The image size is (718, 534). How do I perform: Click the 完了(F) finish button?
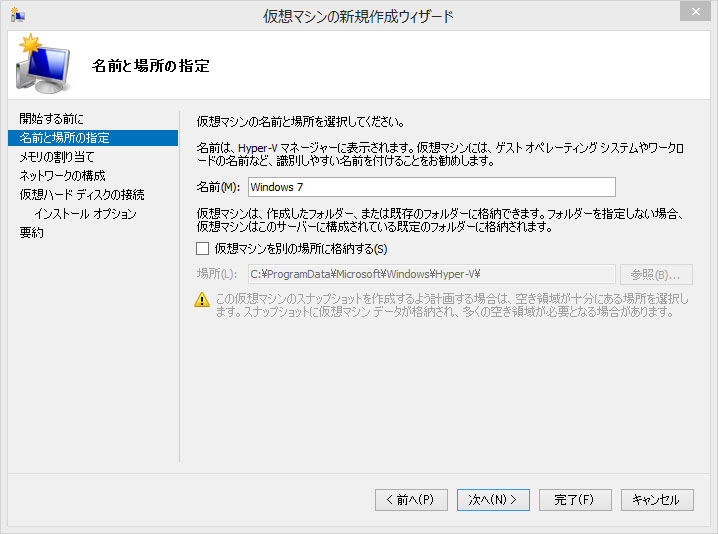[575, 500]
